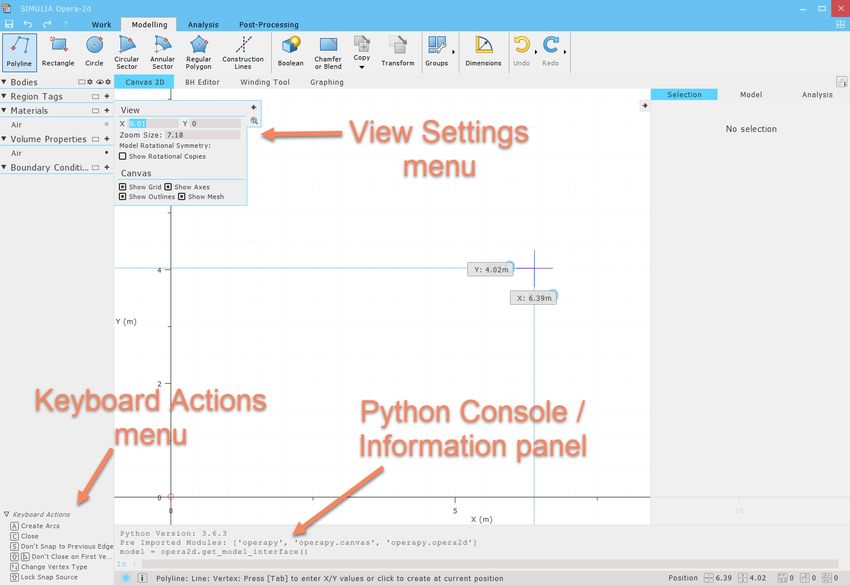Toggle Bodies visibility eye icon
Screen dimensions: 850x585
[x=99, y=82]
